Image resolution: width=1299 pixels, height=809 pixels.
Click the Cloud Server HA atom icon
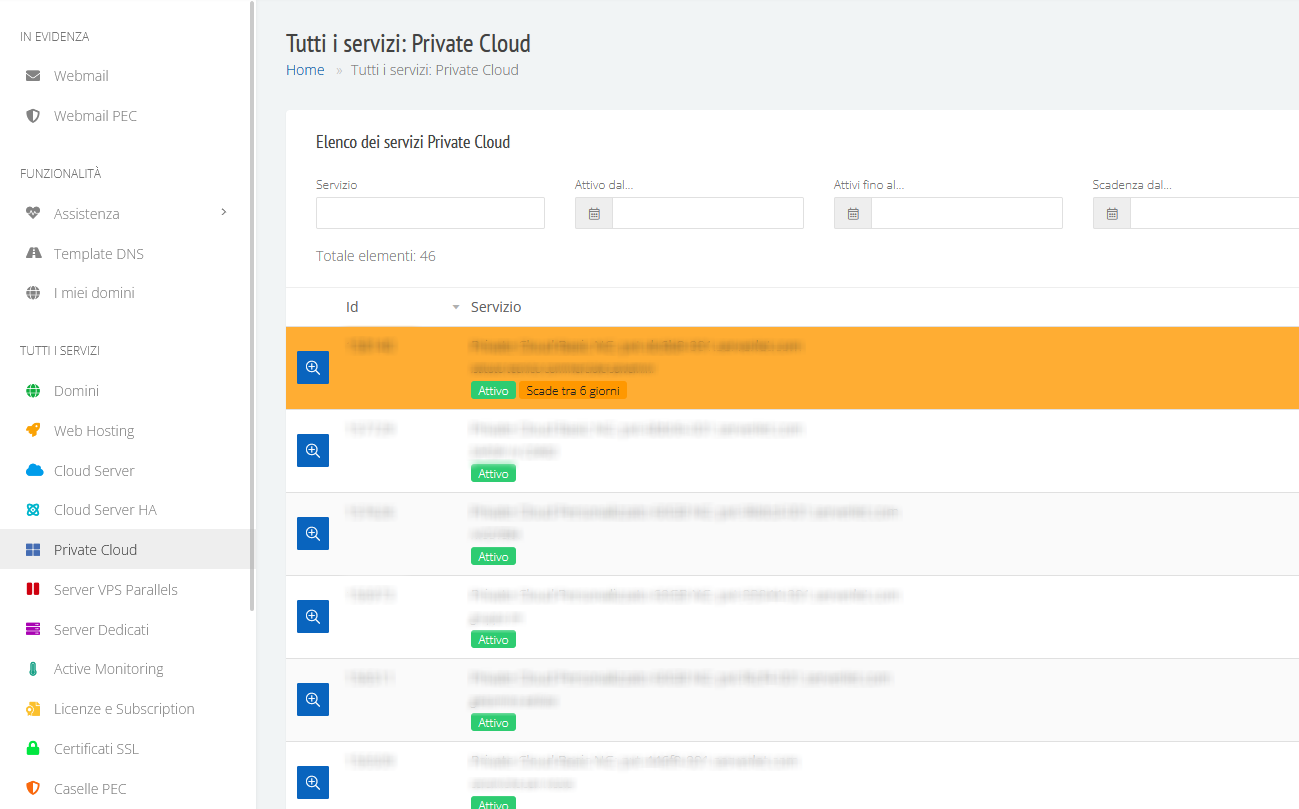(x=33, y=510)
